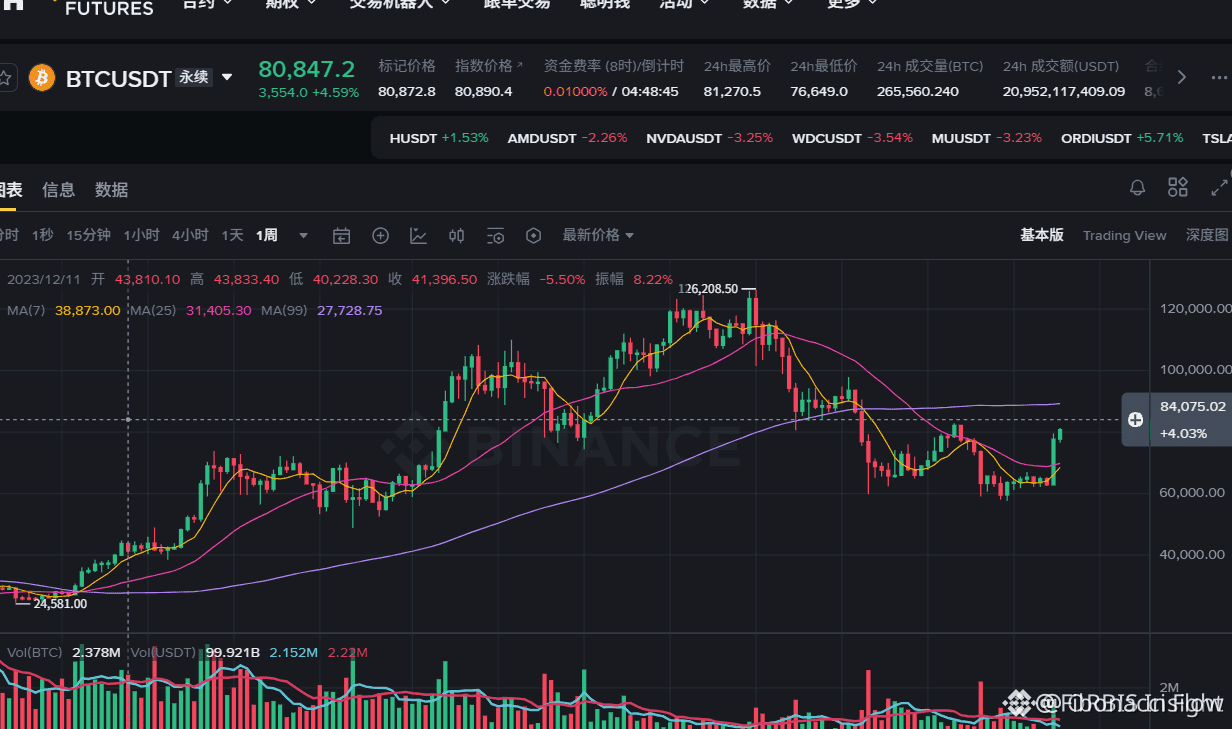Open MUUSDT -3.23% in ticker strip
Screen dimensions: 1232x729
(x=986, y=138)
